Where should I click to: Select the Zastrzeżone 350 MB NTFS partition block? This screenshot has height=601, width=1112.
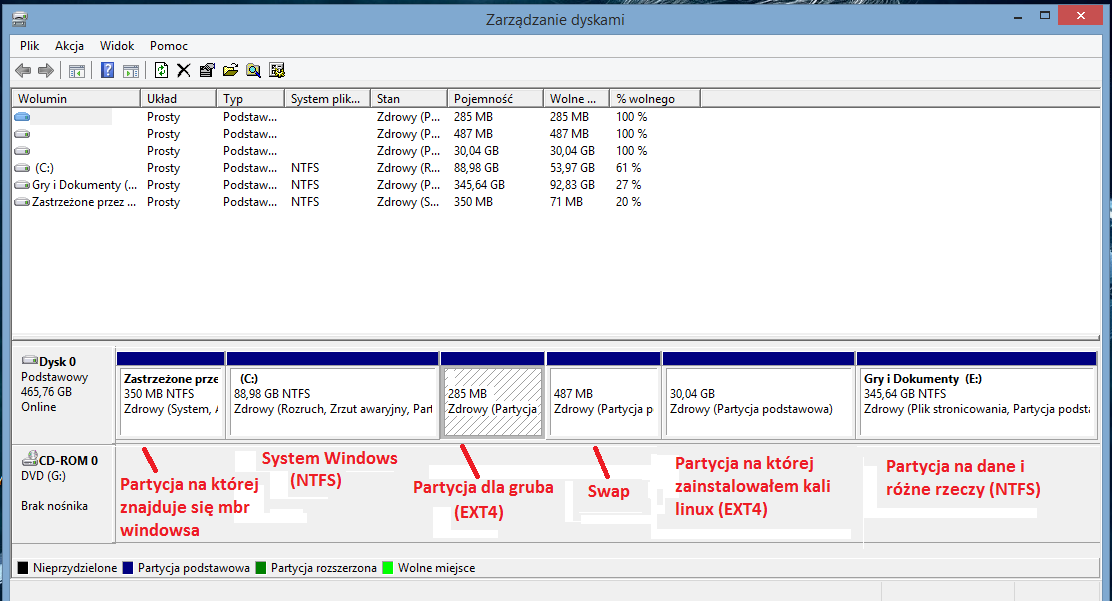coord(171,395)
